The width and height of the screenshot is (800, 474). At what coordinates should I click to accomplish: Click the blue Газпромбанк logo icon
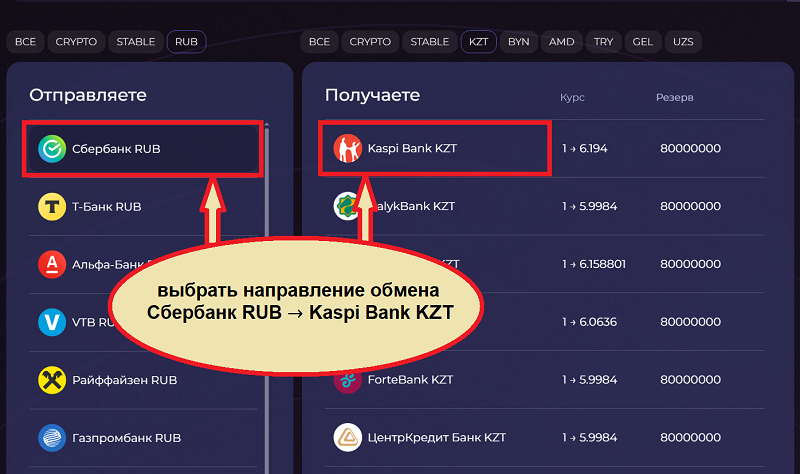tap(52, 438)
